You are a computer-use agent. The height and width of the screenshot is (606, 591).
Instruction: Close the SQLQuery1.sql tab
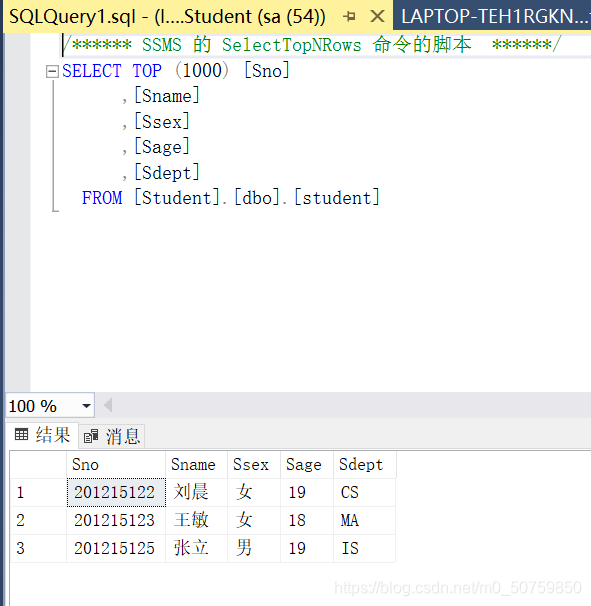[x=377, y=16]
